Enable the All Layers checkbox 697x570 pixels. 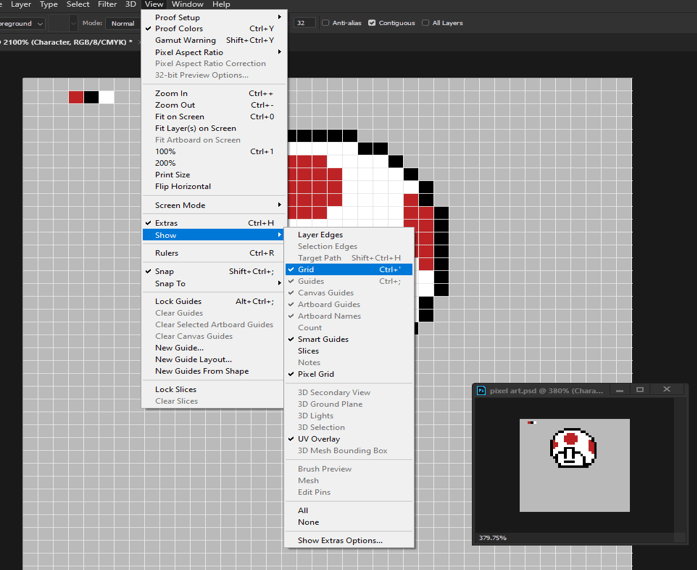[x=426, y=23]
